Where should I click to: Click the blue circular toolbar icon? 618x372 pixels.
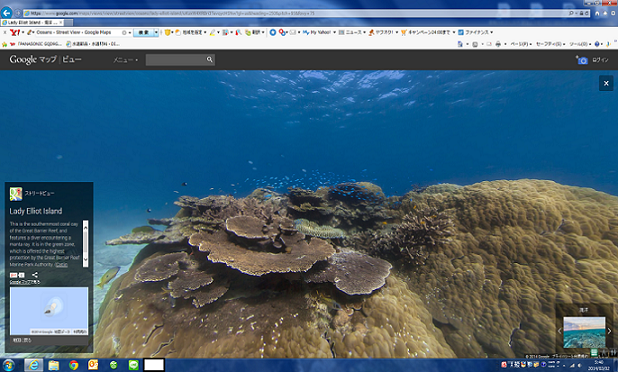coord(272,32)
